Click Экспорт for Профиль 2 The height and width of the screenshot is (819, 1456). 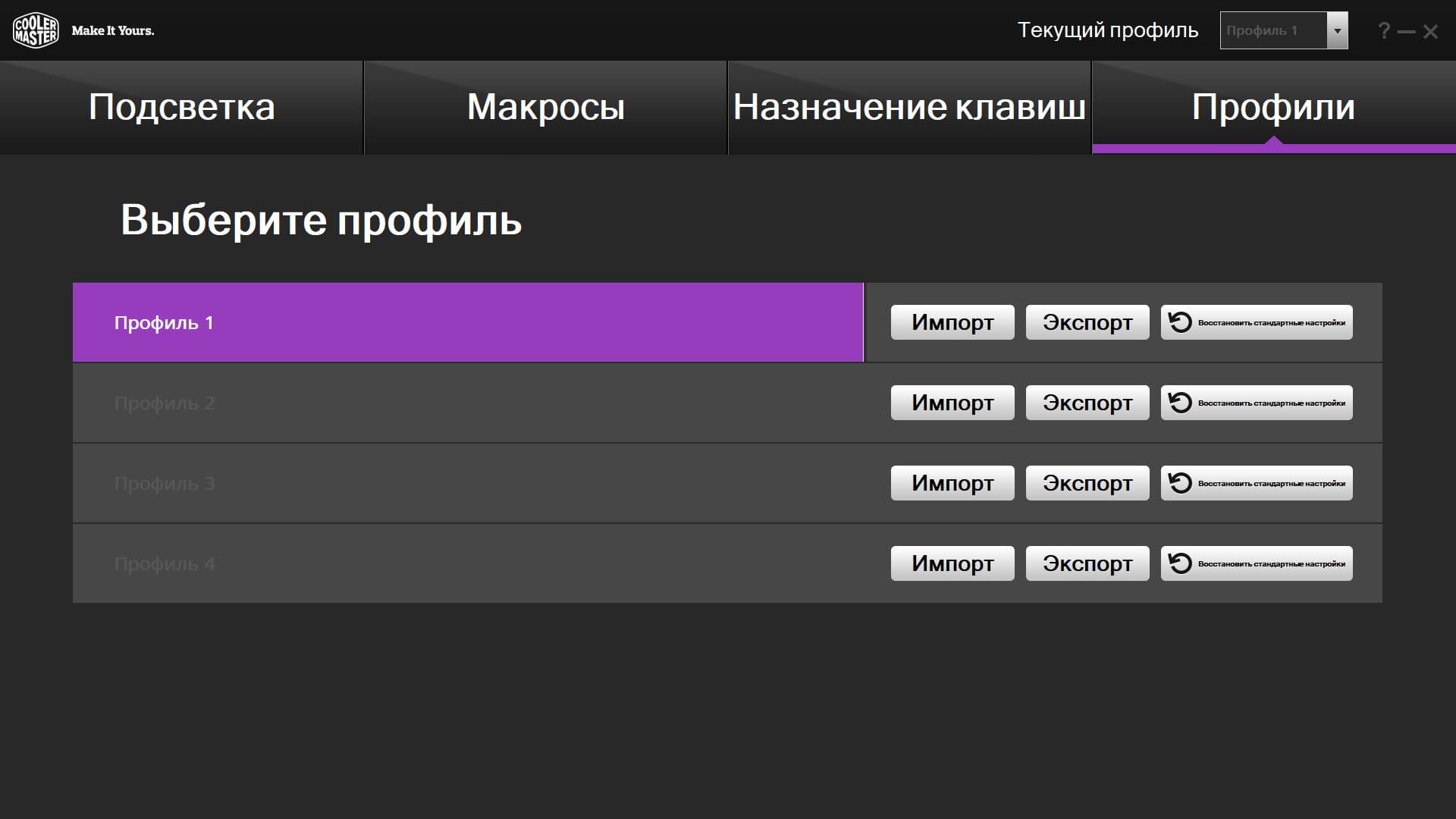pyautogui.click(x=1087, y=403)
